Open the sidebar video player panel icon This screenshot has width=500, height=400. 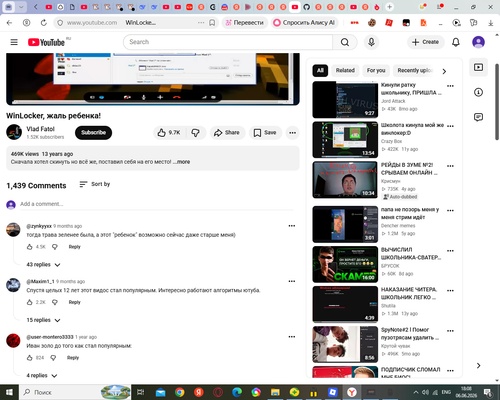pos(478,67)
